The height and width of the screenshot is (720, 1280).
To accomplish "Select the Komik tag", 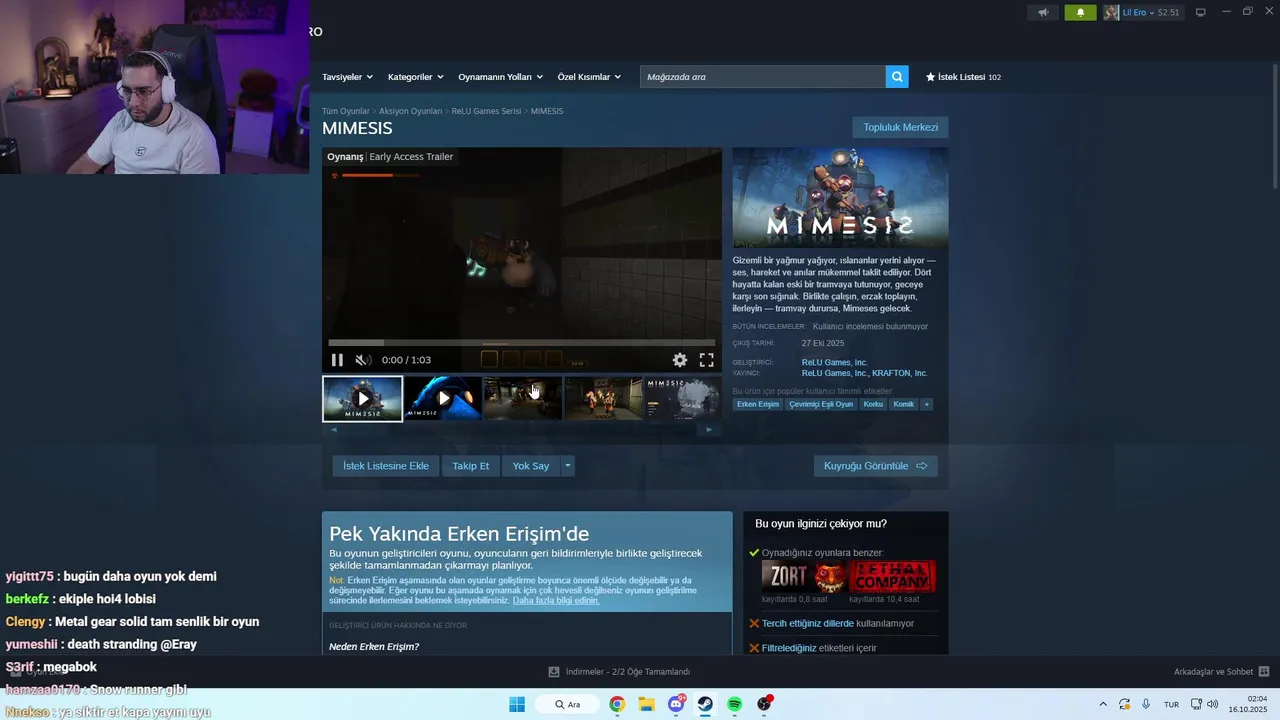I will [903, 404].
